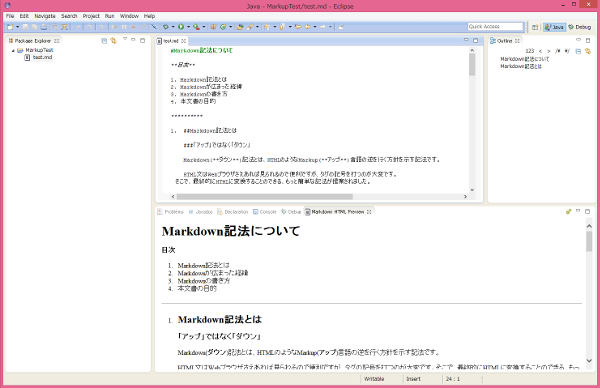600x388 pixels.
Task: Open the dropdown arrow next to External Tools
Action: (x=204, y=27)
